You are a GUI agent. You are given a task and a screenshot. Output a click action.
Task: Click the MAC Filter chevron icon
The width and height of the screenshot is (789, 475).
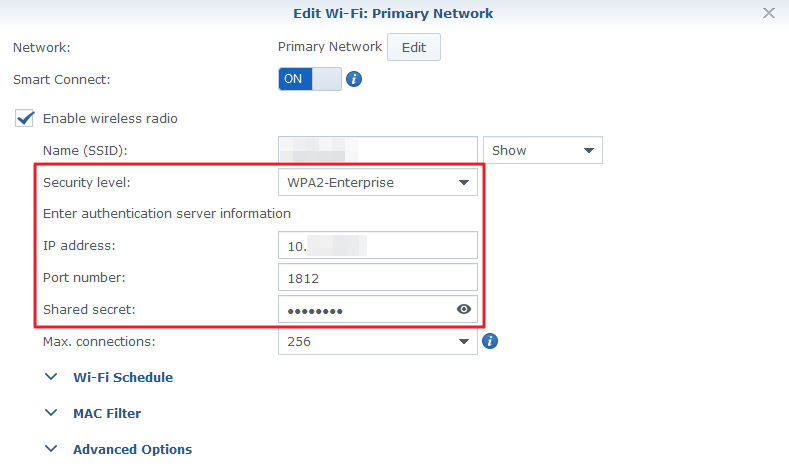tap(51, 413)
